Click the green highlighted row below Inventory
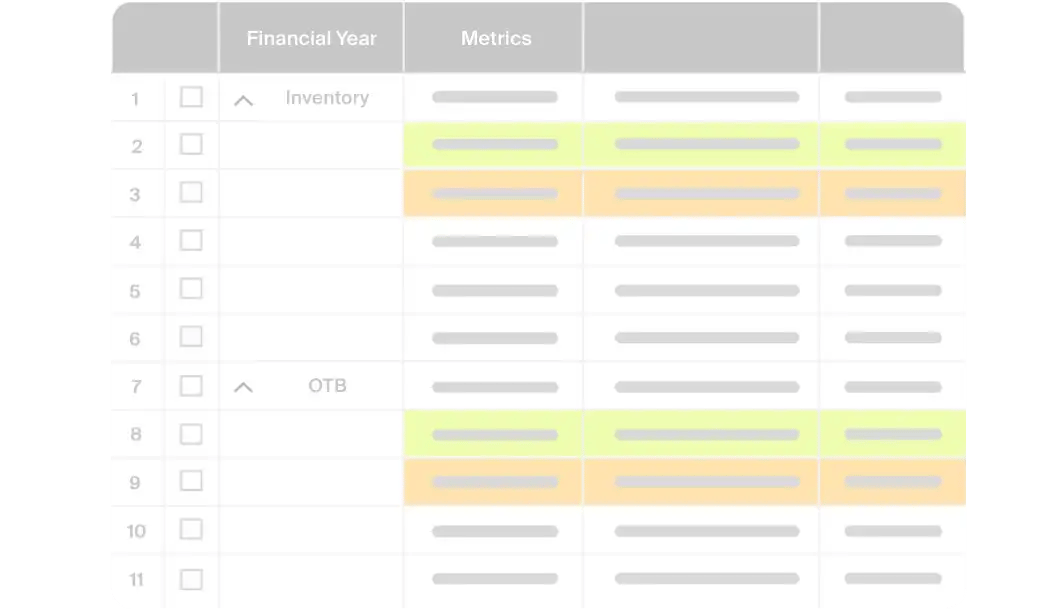The width and height of the screenshot is (1042, 609). [684, 144]
